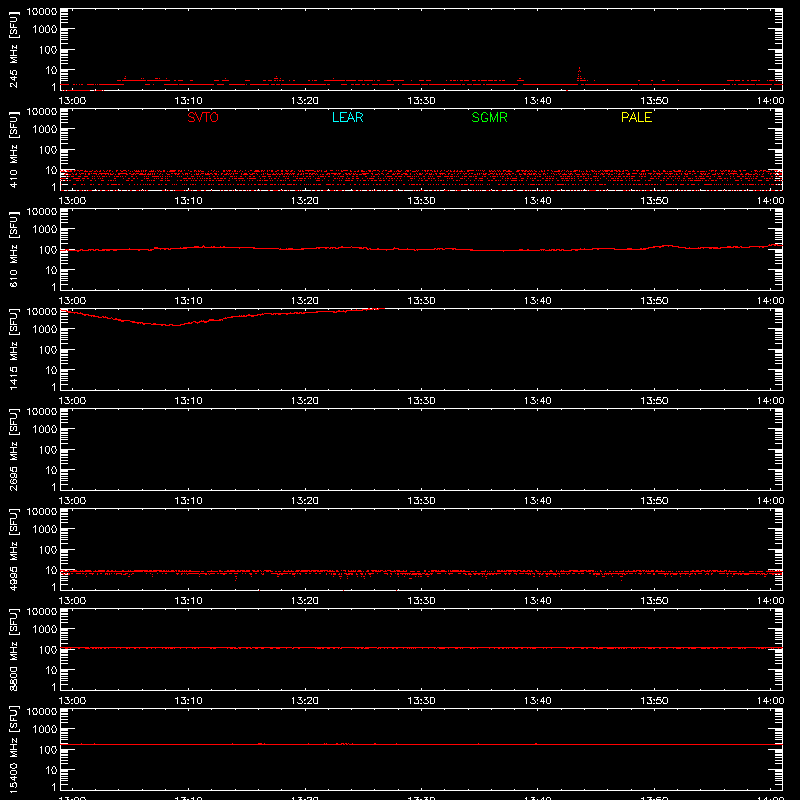This screenshot has width=800, height=800.
Task: Click 13:10 tick under the 8800 MHz plot
Action: 188,701
